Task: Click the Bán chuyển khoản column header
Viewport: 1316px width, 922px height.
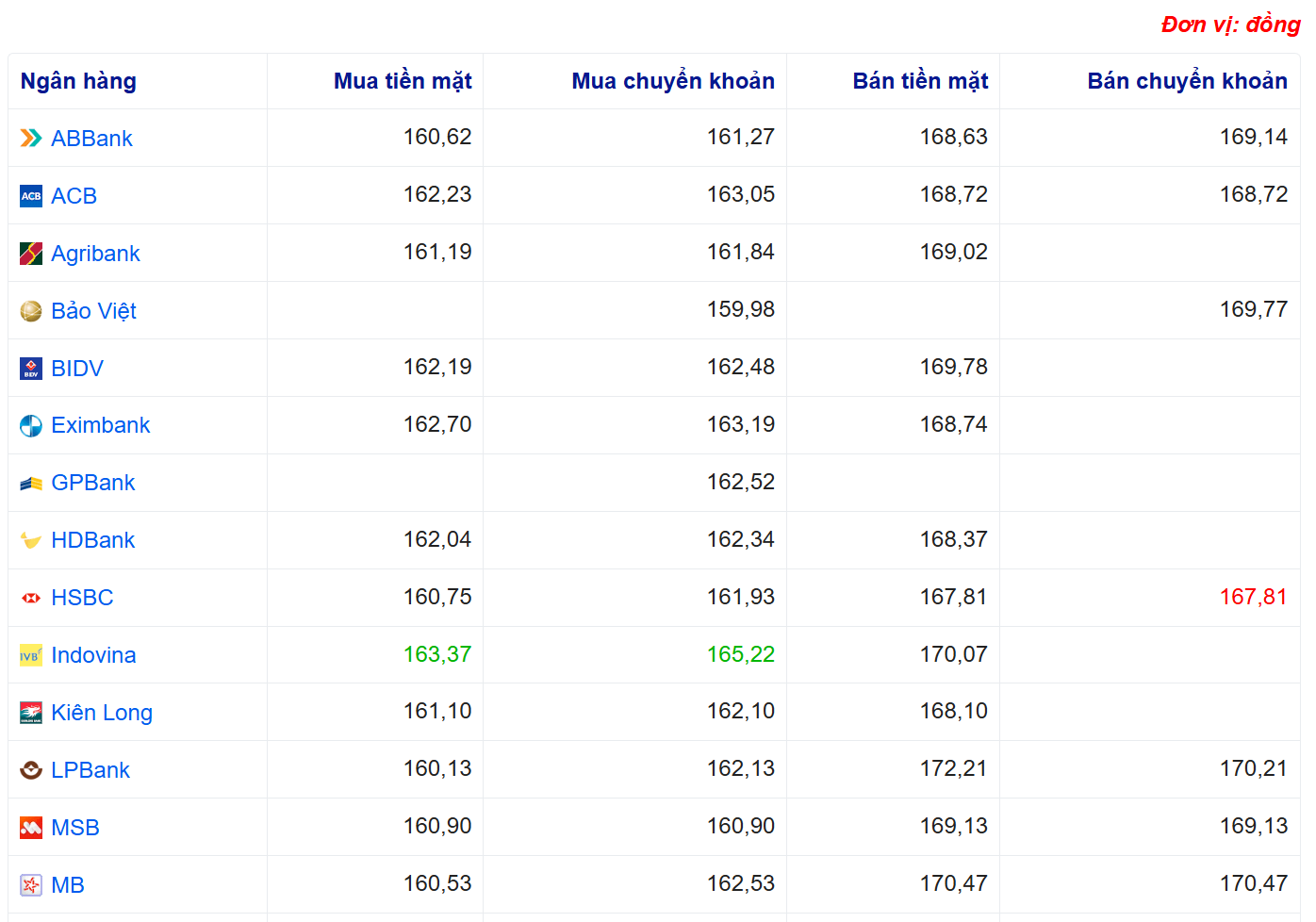Action: pyautogui.click(x=1187, y=81)
